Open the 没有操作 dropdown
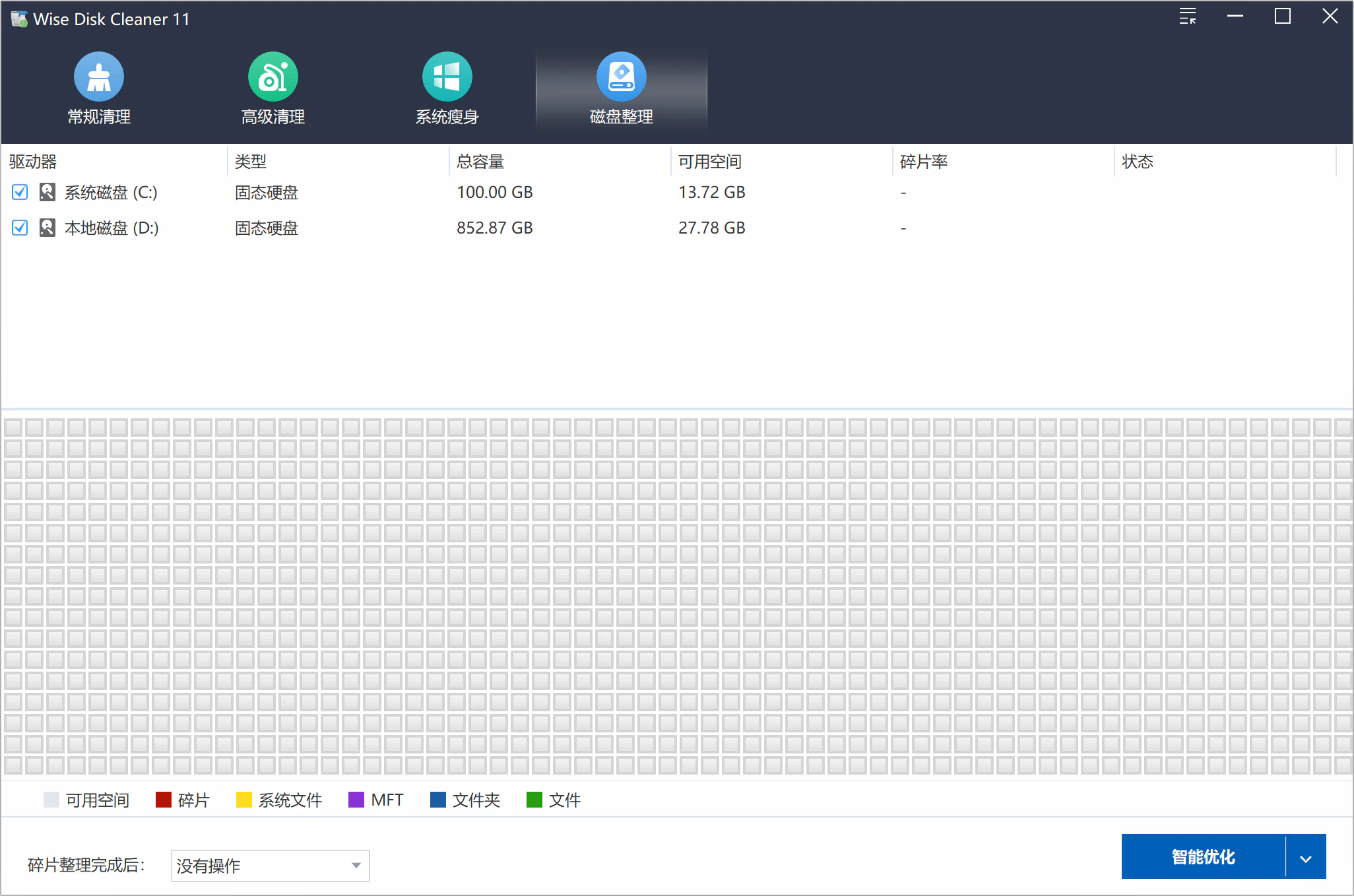Viewport: 1354px width, 896px height. pyautogui.click(x=270, y=865)
